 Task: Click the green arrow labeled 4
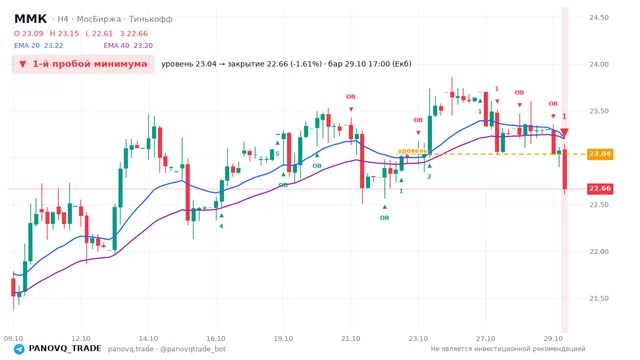(x=221, y=216)
